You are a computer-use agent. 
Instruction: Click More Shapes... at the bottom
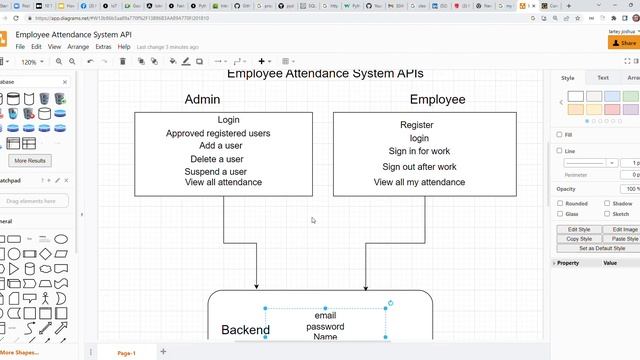click(x=19, y=352)
